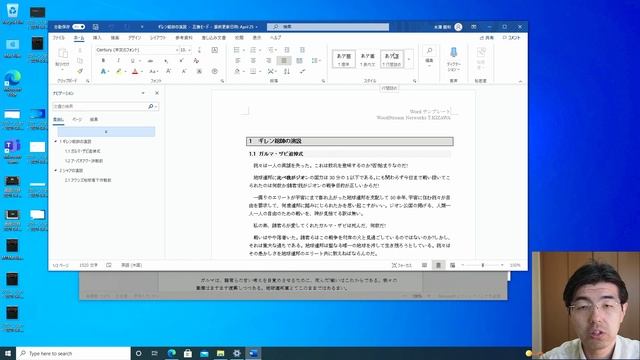Click the Bullets list icon
Viewport: 640px width, 360px height.
point(236,50)
